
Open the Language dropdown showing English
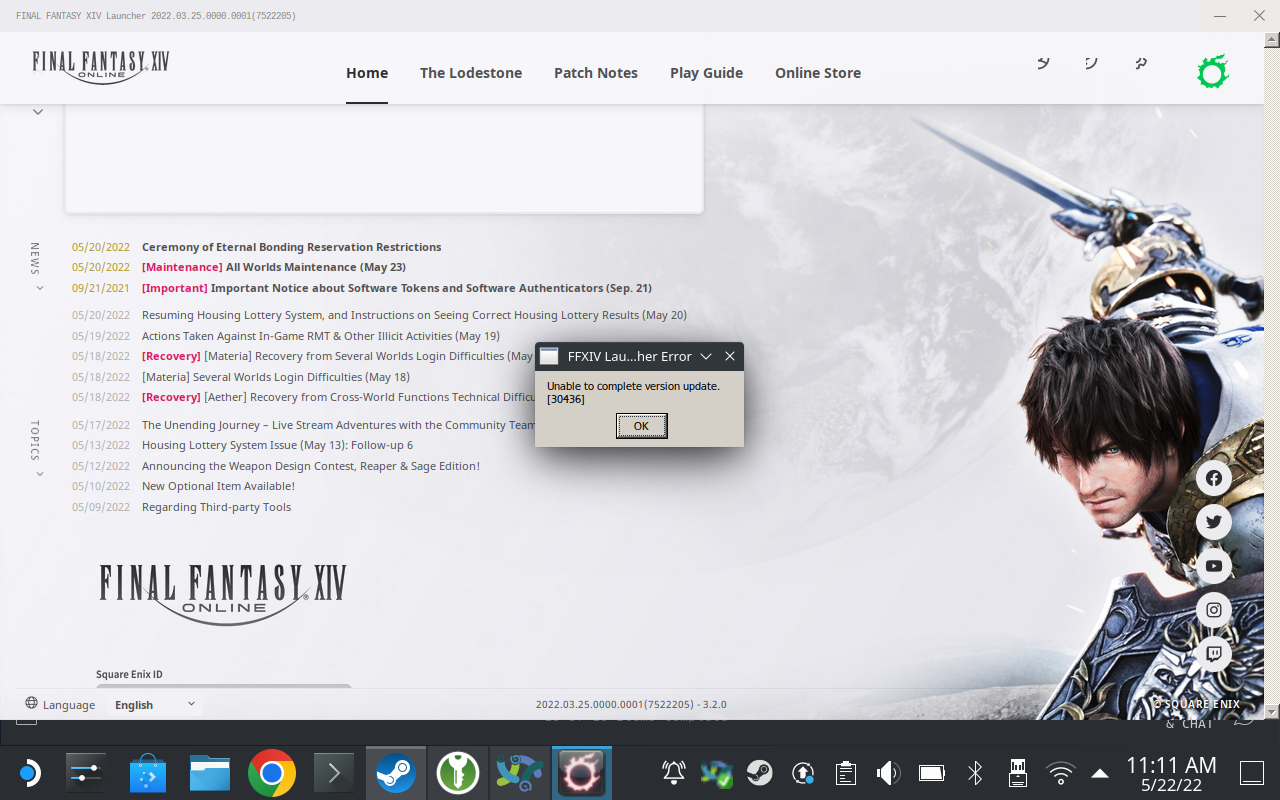[x=155, y=704]
